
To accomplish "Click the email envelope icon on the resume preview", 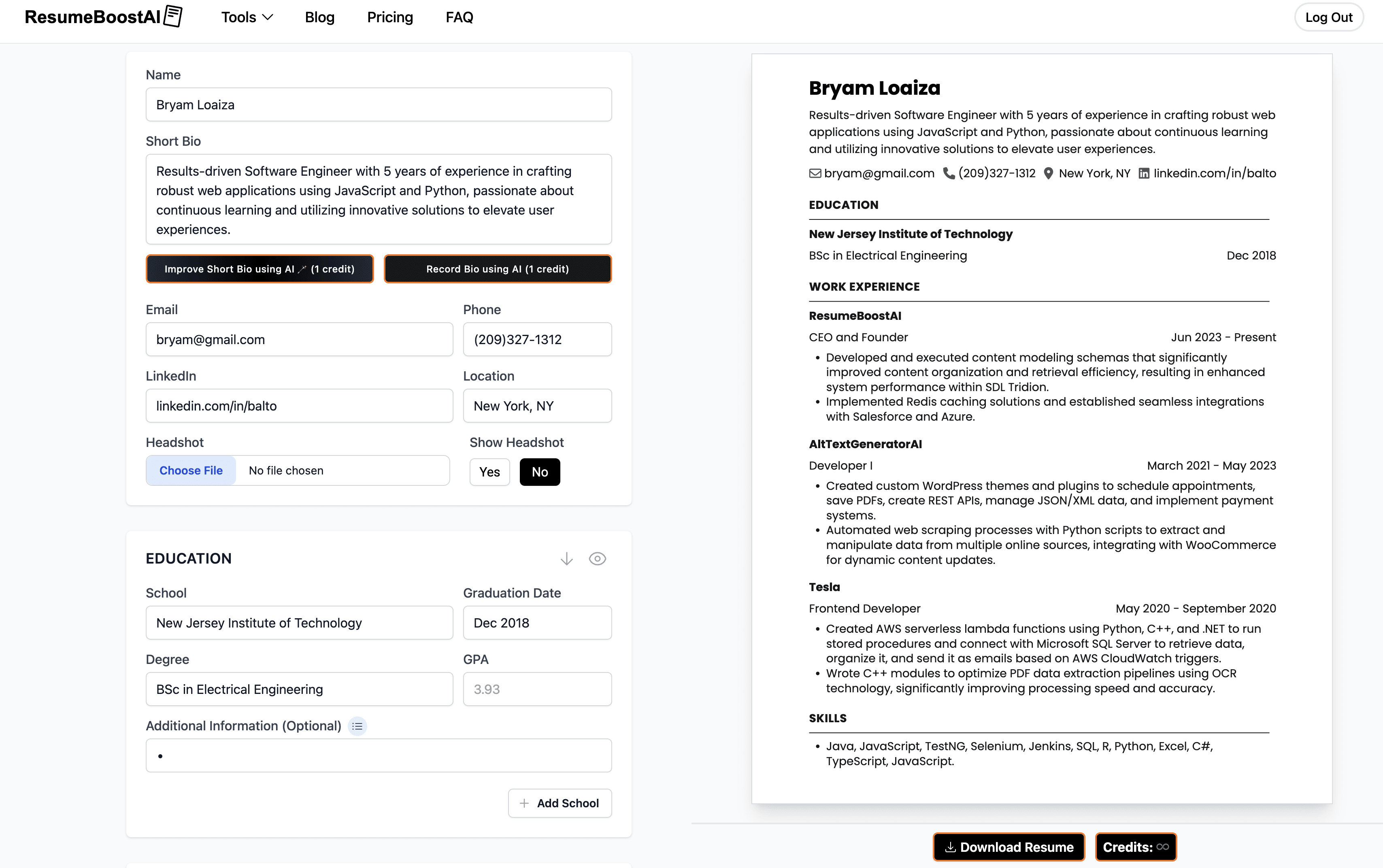I will point(814,173).
